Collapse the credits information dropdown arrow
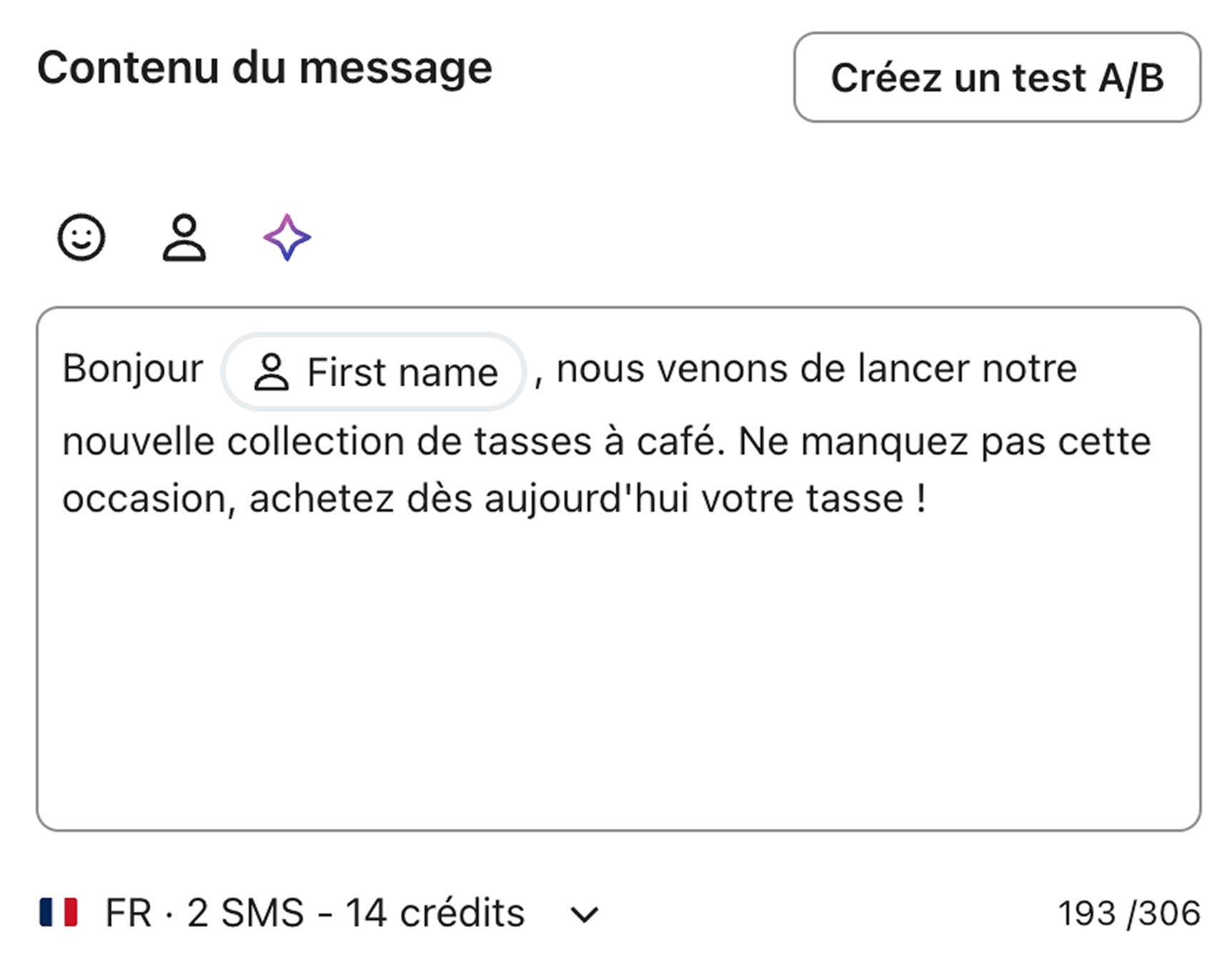The width and height of the screenshot is (1232, 975). click(x=583, y=914)
